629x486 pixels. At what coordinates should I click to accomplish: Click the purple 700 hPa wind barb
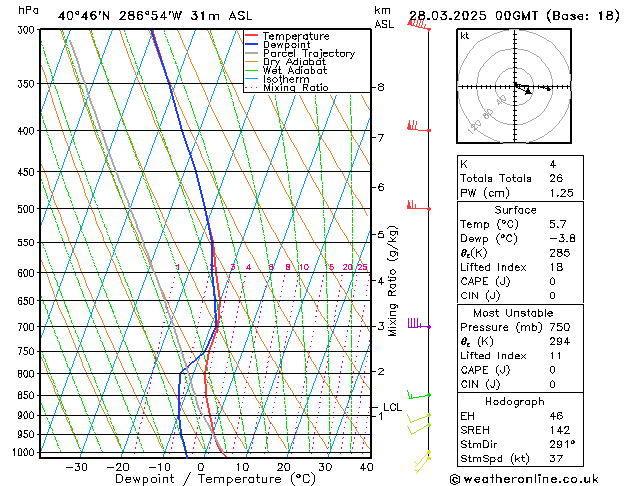(419, 323)
